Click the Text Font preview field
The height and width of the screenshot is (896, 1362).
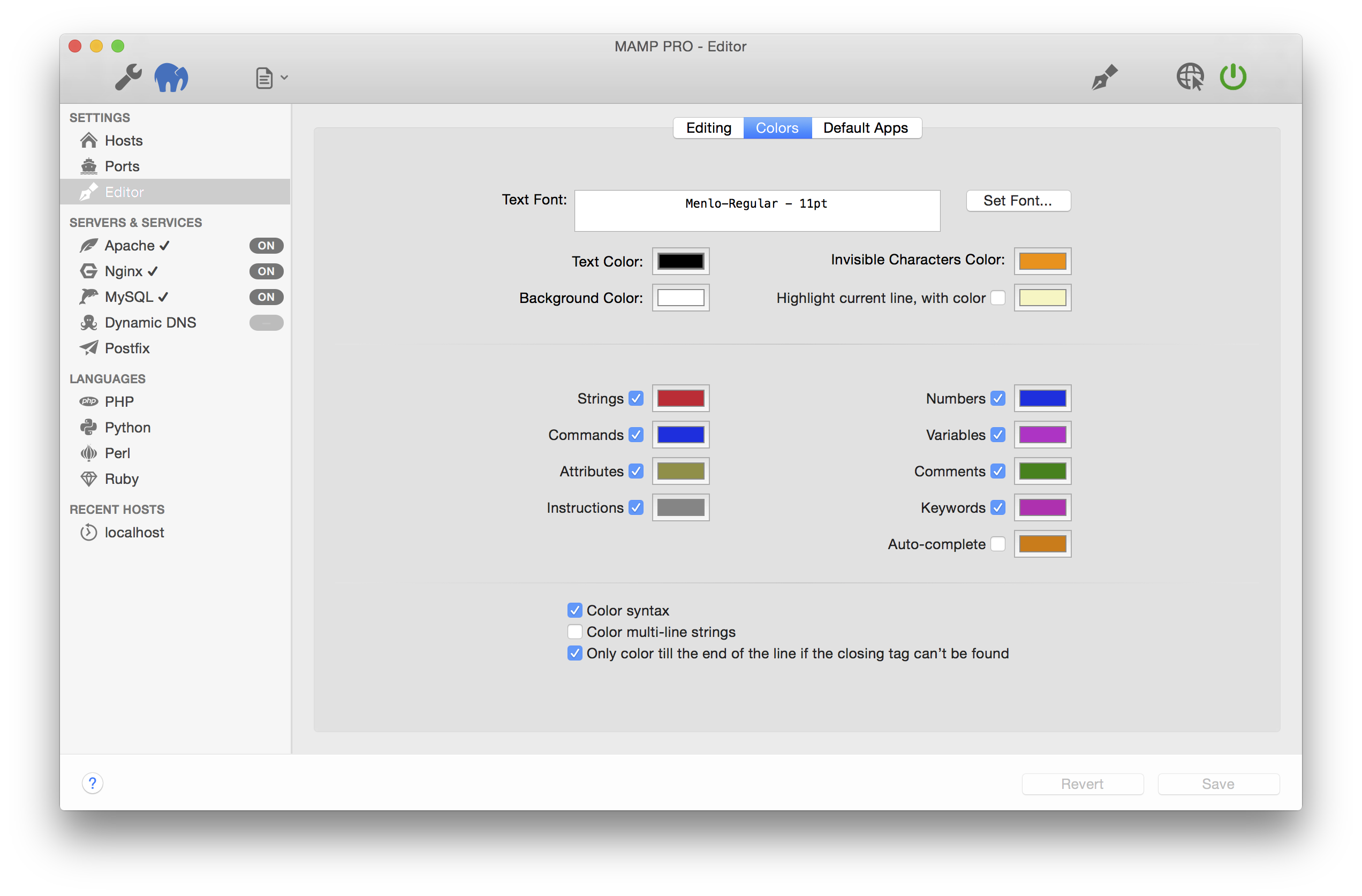pos(757,210)
